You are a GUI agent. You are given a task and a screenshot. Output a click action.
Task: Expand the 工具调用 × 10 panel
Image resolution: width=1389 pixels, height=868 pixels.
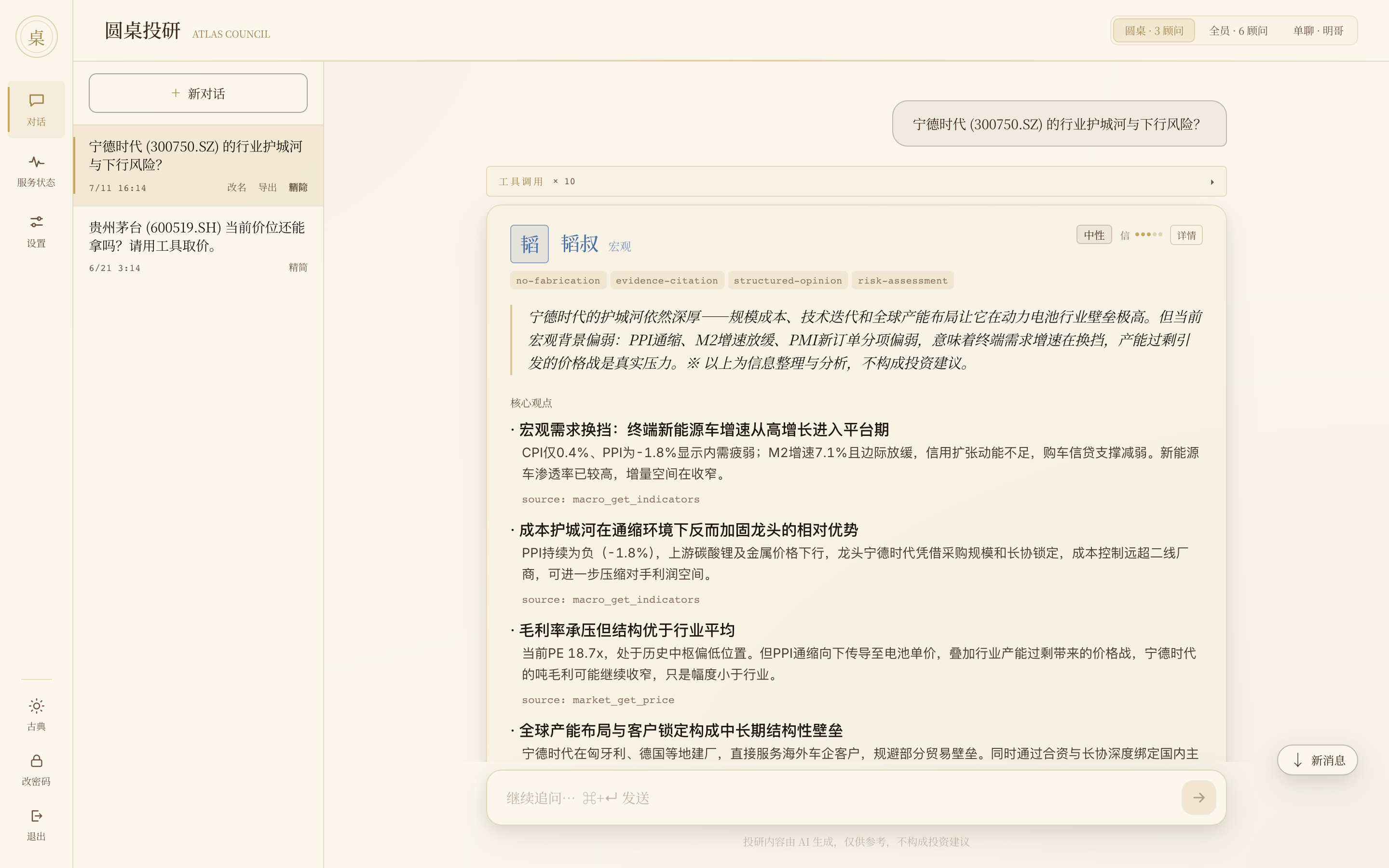[857, 181]
